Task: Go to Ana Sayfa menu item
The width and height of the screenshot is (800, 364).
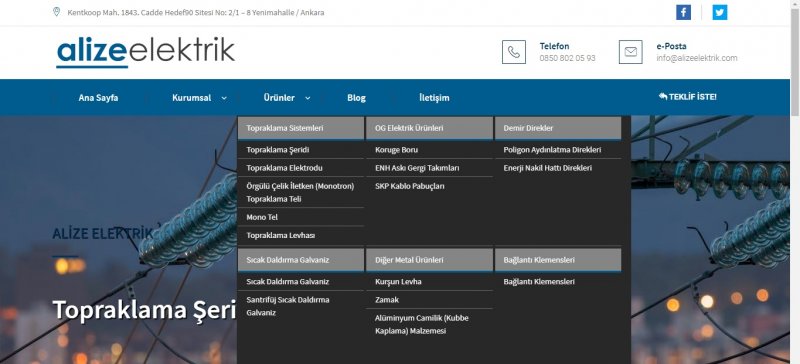Action: click(x=98, y=98)
